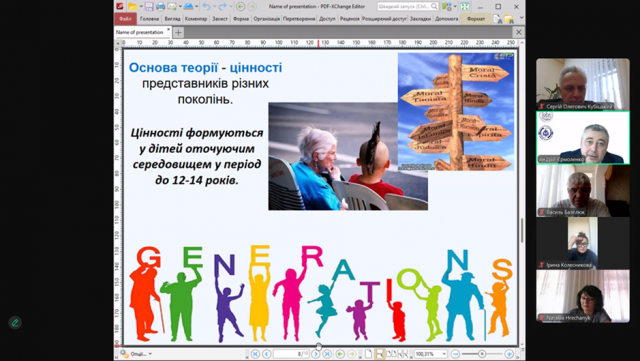This screenshot has height=361, width=640.
Task: Click the Search folder binoculars icon
Action: [509, 19]
